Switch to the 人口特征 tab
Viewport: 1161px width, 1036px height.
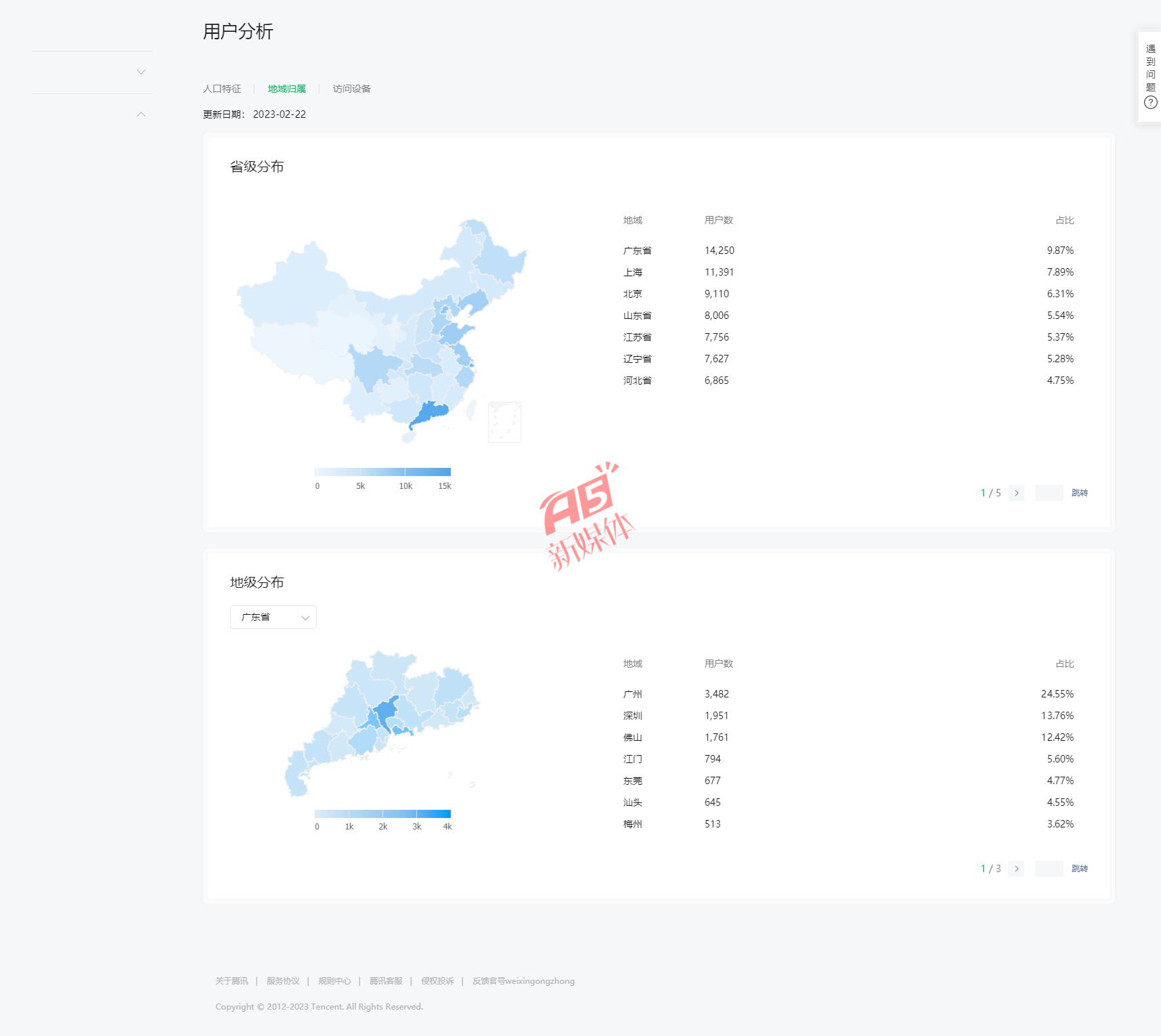point(222,89)
